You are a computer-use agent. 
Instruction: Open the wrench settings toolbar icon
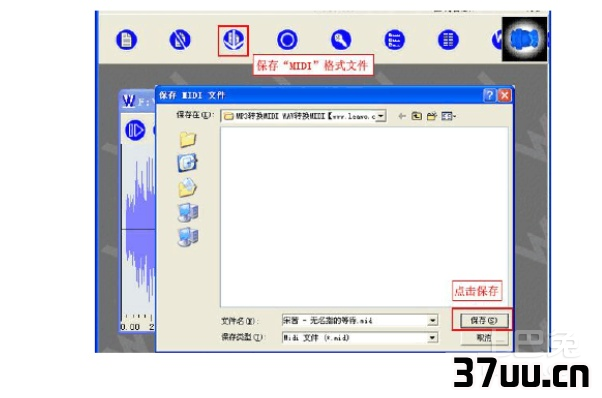pyautogui.click(x=341, y=40)
